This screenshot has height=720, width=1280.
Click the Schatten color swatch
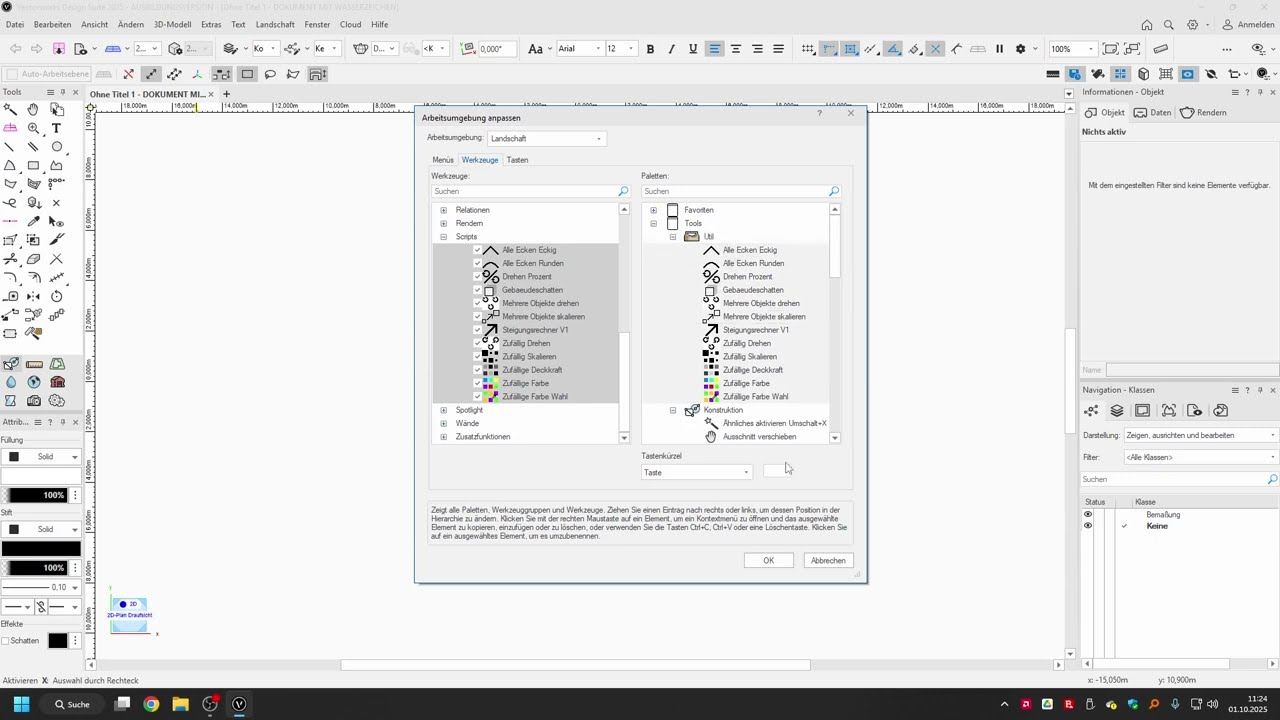click(x=58, y=641)
